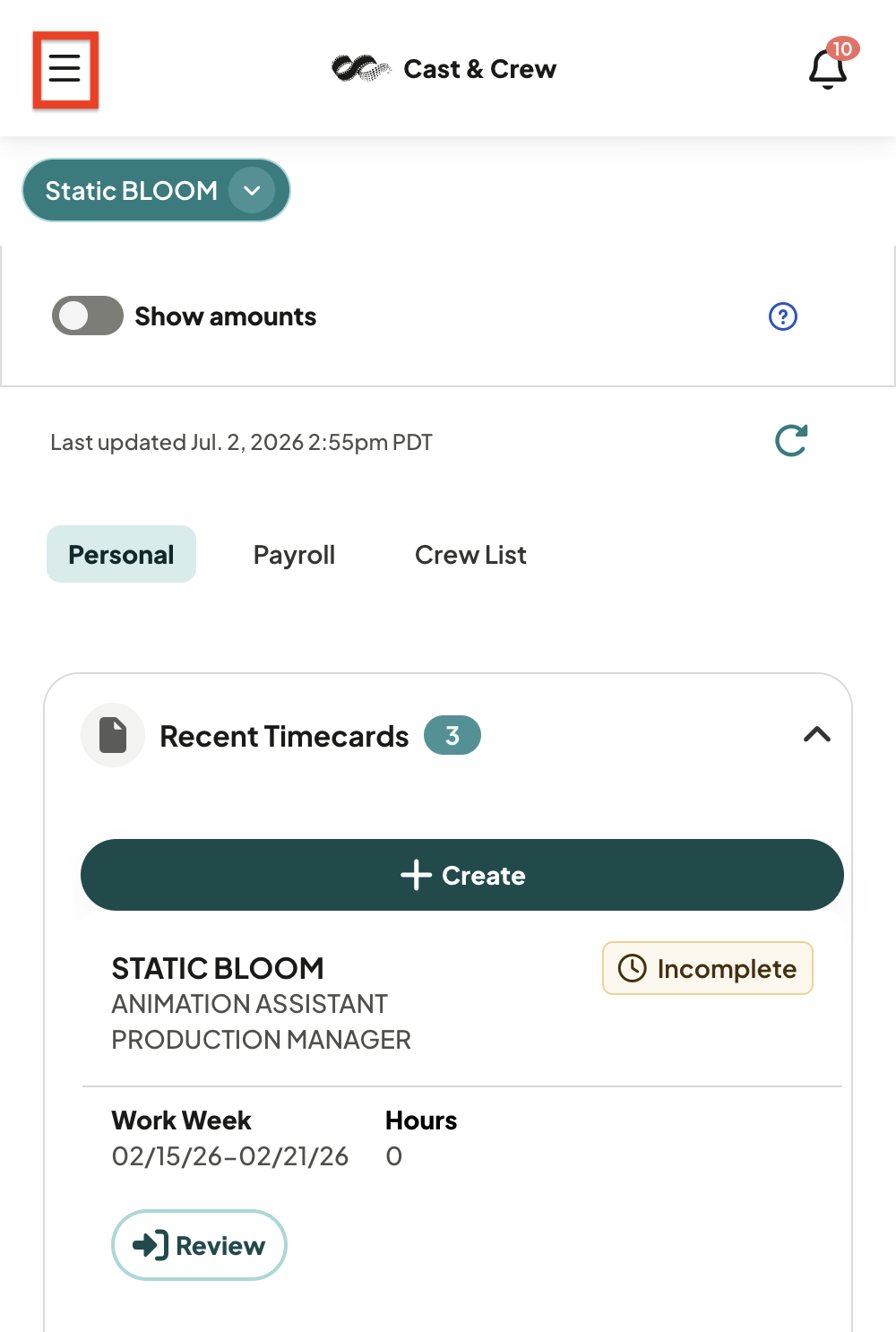
Task: Refresh the last updated data
Action: [791, 441]
